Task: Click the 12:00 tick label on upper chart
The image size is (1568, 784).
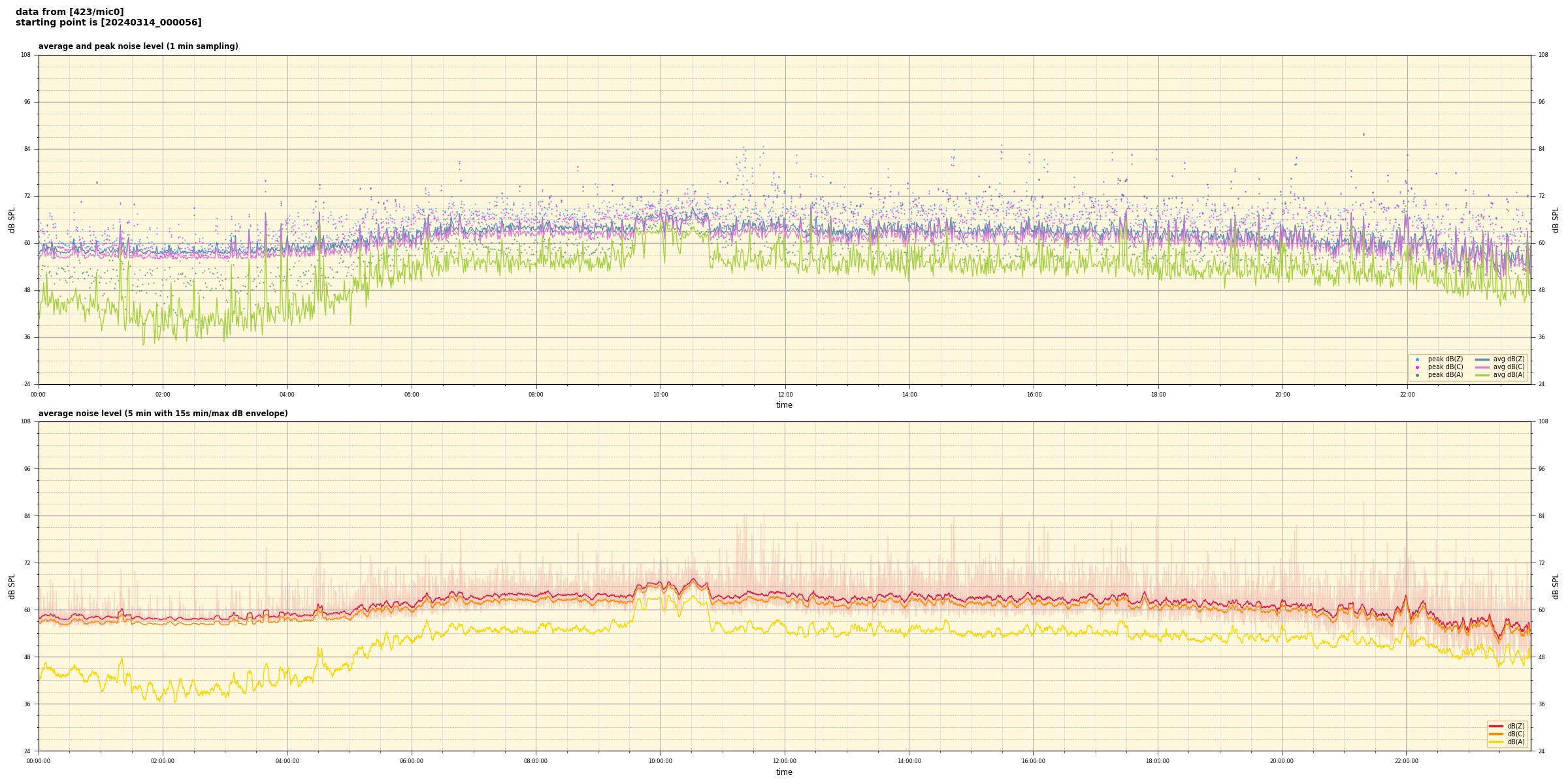Action: pyautogui.click(x=785, y=395)
